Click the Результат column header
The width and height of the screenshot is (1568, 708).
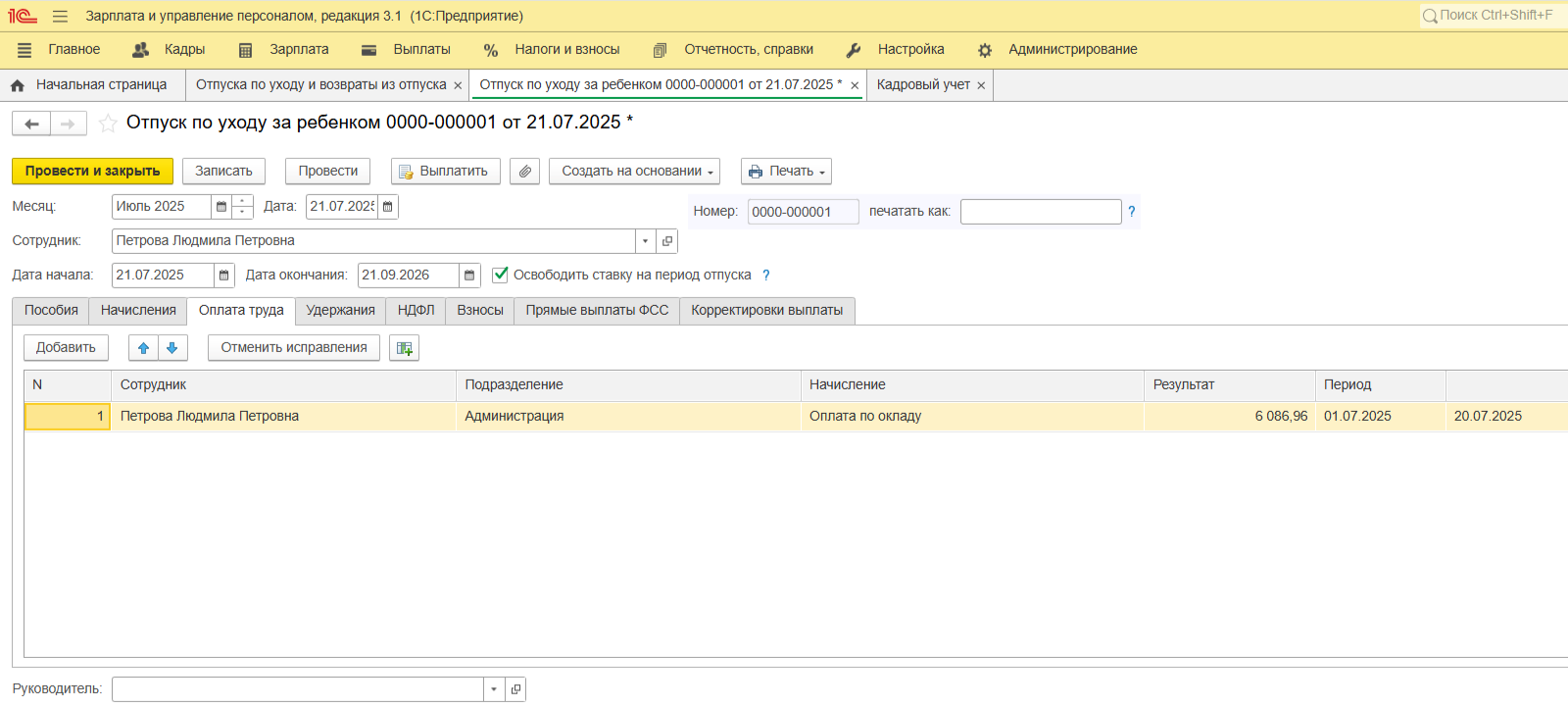[x=1229, y=385]
